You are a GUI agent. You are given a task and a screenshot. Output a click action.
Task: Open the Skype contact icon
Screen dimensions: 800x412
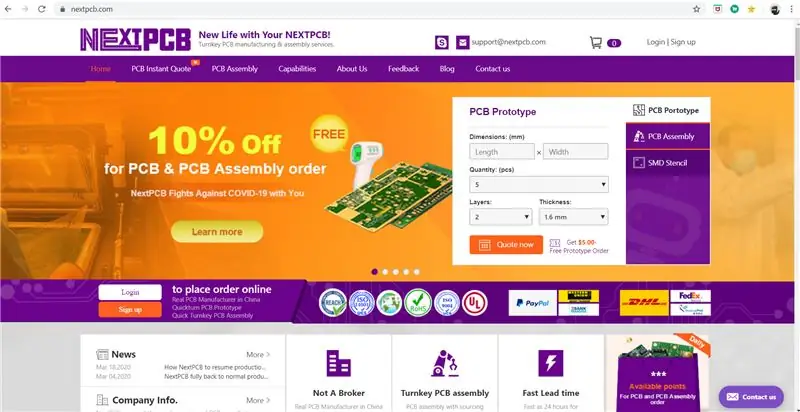pyautogui.click(x=442, y=42)
